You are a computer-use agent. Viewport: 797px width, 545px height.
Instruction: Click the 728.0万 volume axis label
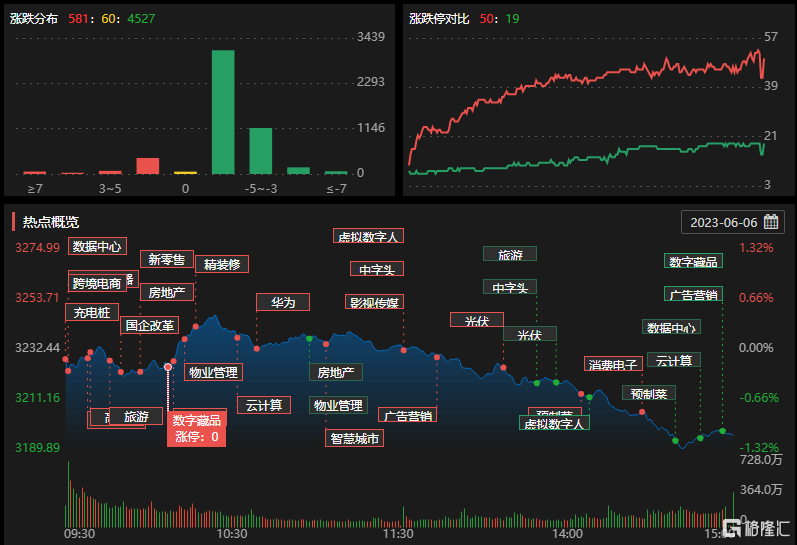(761, 460)
